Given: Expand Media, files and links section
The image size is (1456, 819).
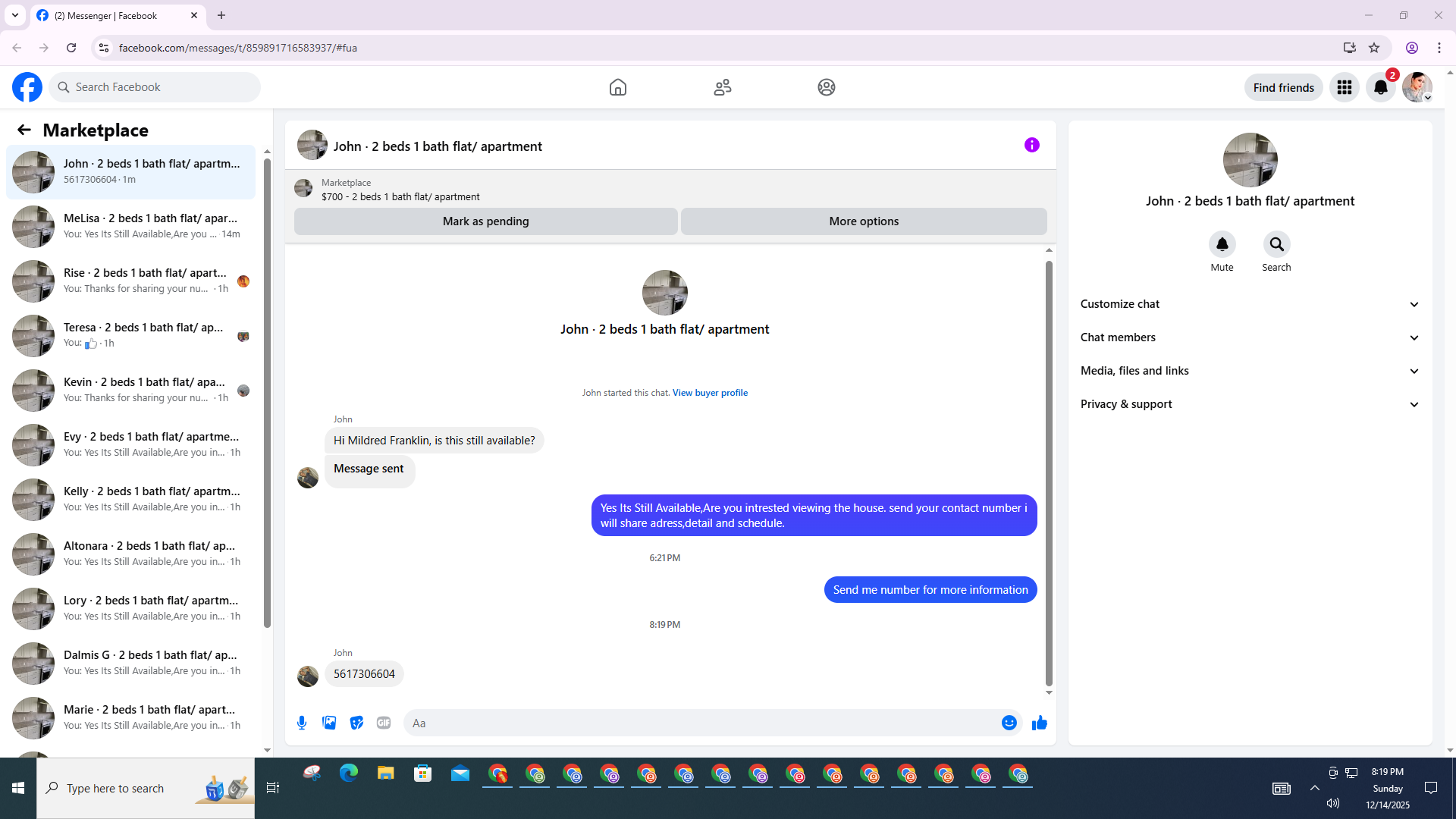Looking at the screenshot, I should 1250,371.
